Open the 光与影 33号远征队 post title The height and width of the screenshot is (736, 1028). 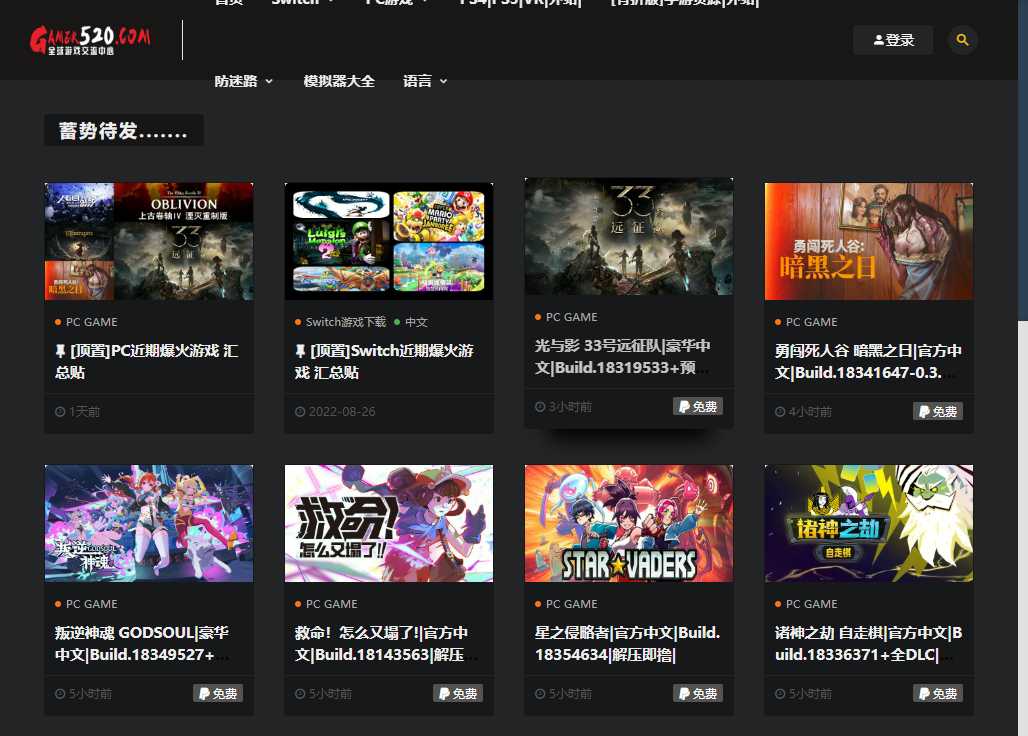(622, 357)
